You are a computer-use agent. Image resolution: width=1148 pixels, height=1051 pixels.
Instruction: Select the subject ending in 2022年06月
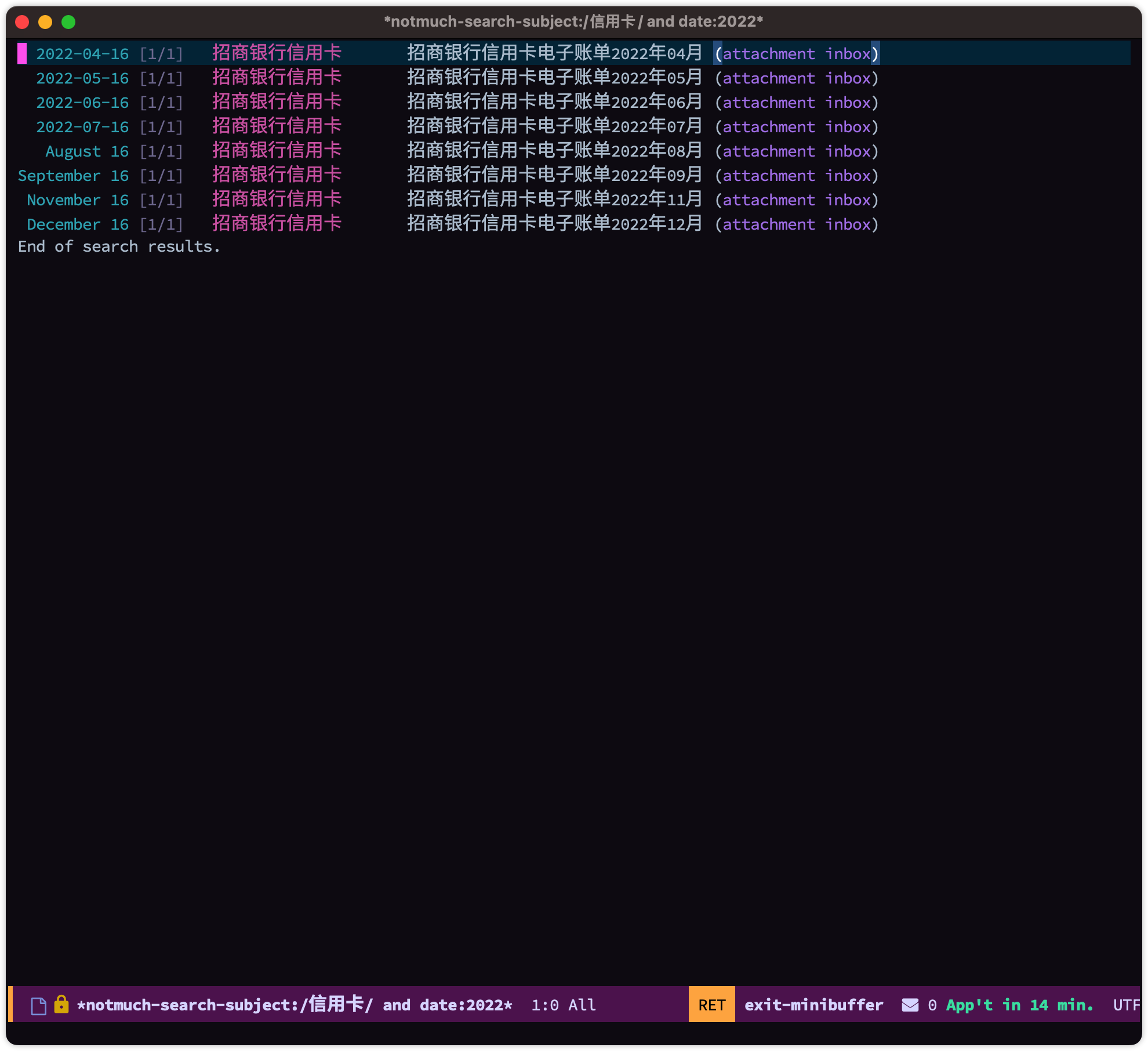(554, 102)
